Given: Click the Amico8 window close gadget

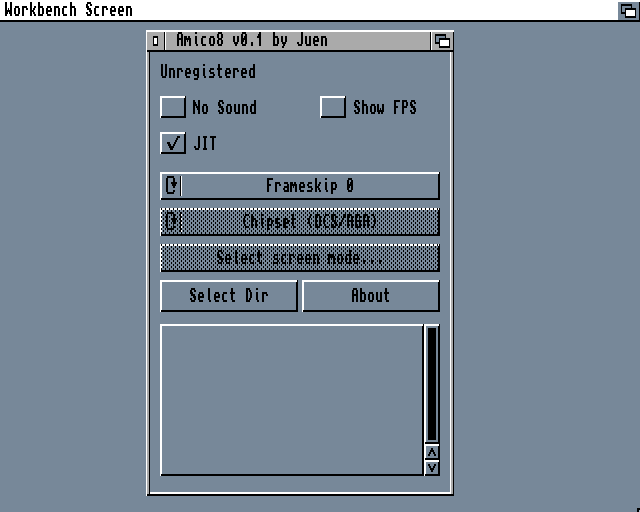Looking at the screenshot, I should (x=155, y=41).
